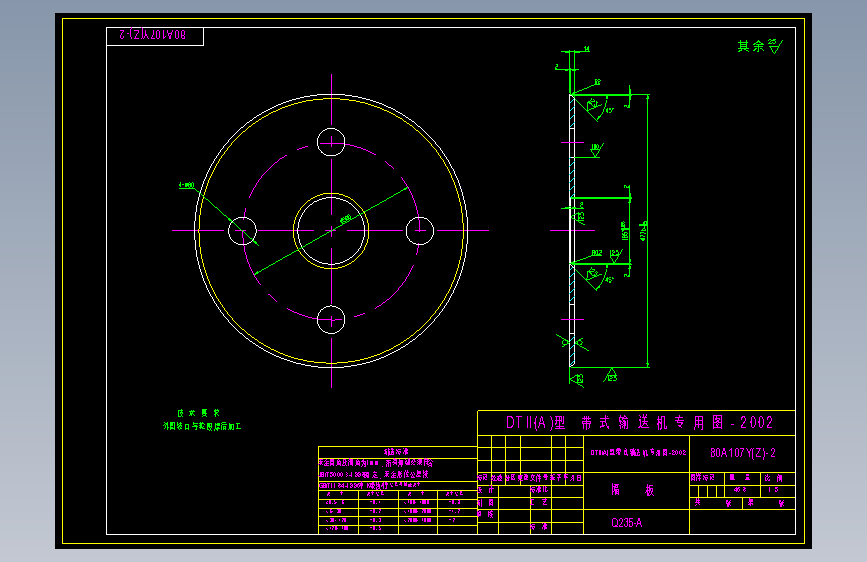Select the "其余" surface roughness note
This screenshot has width=867, height=562.
[x=760, y=46]
